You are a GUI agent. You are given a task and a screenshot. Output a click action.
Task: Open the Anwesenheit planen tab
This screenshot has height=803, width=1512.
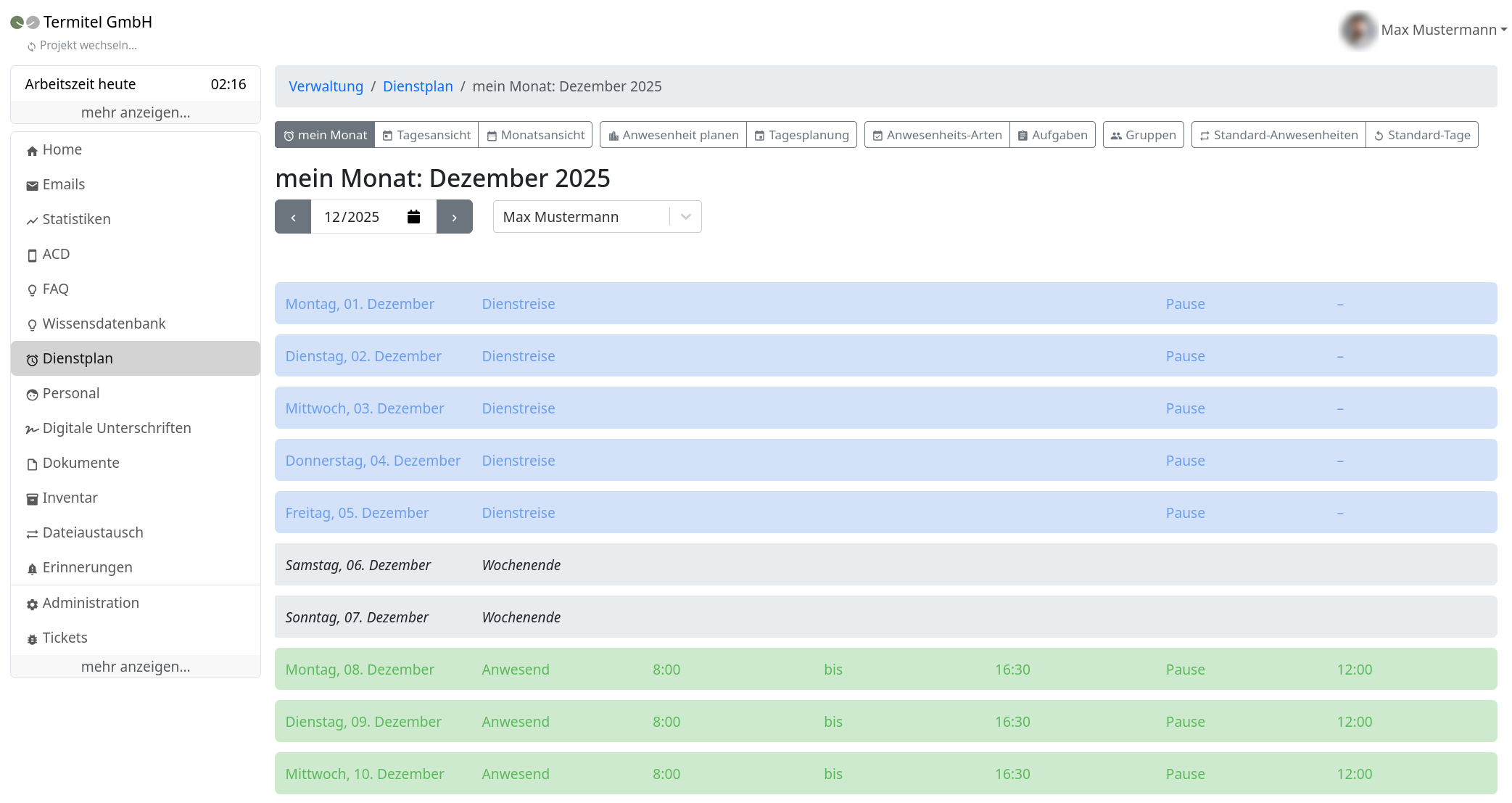point(673,135)
